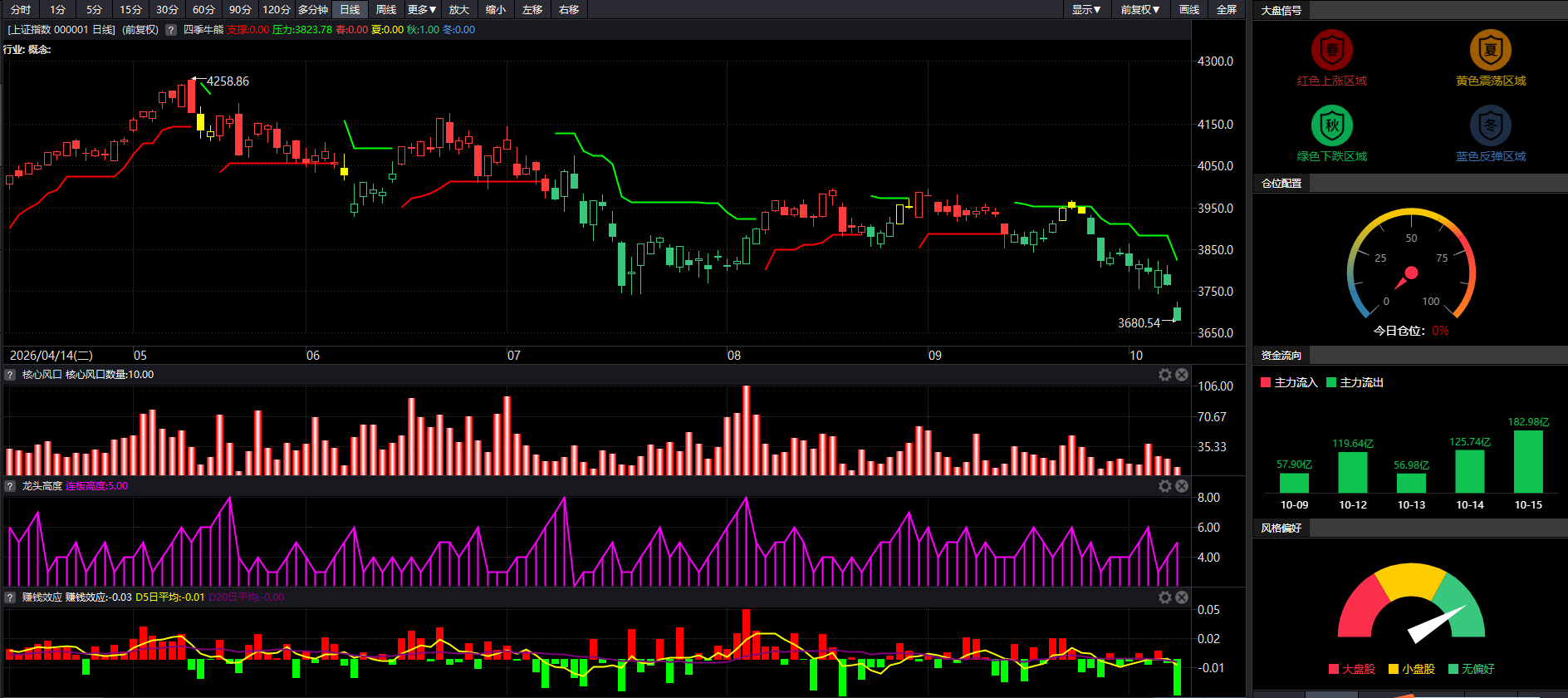Select the 15分 timeframe

130,9
